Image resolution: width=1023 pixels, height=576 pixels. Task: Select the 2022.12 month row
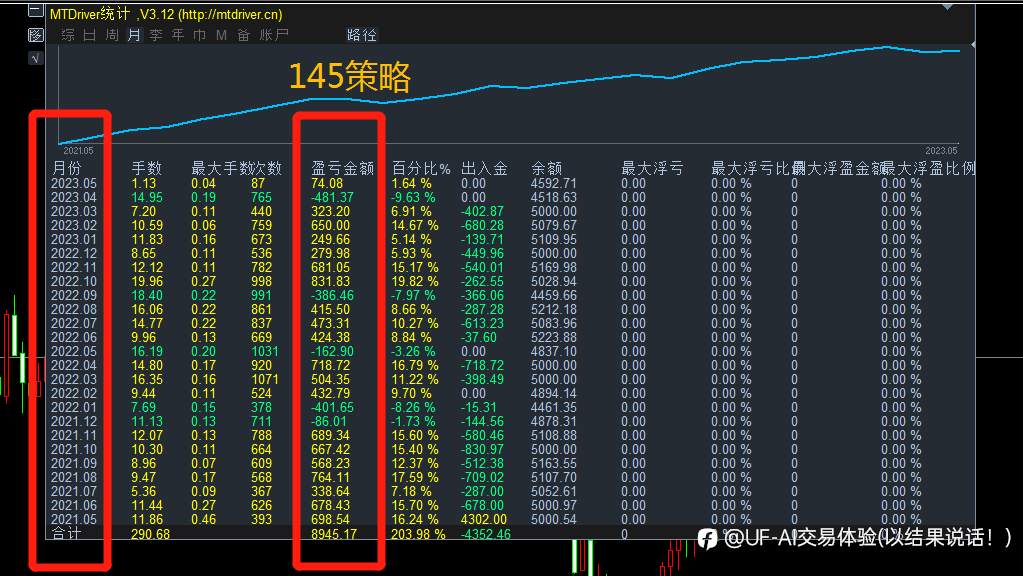[x=74, y=253]
